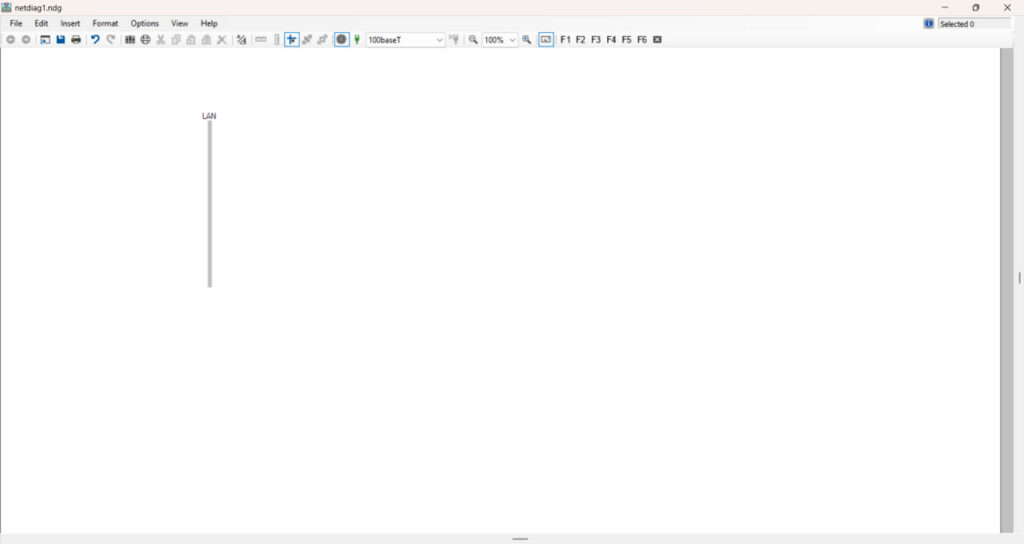1024x544 pixels.
Task: Zoom in with the magnifier plus icon
Action: (526, 40)
